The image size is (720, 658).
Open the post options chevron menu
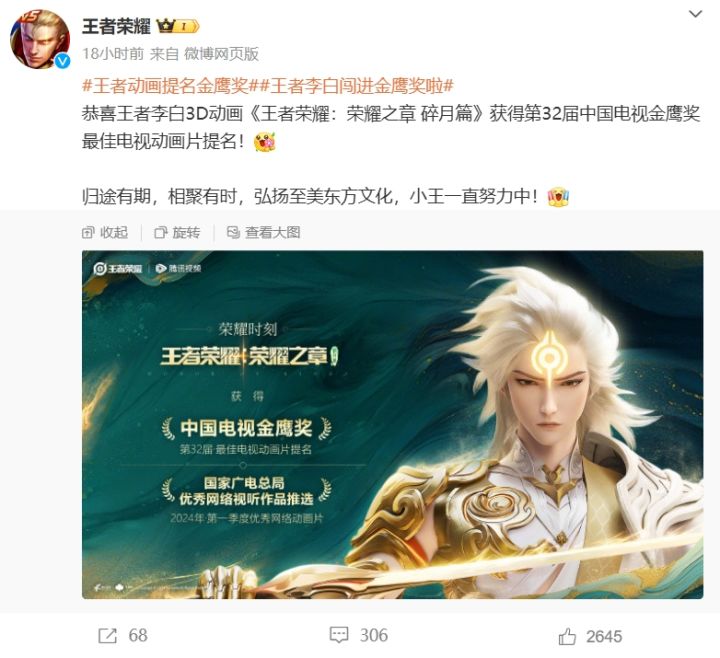[695, 14]
